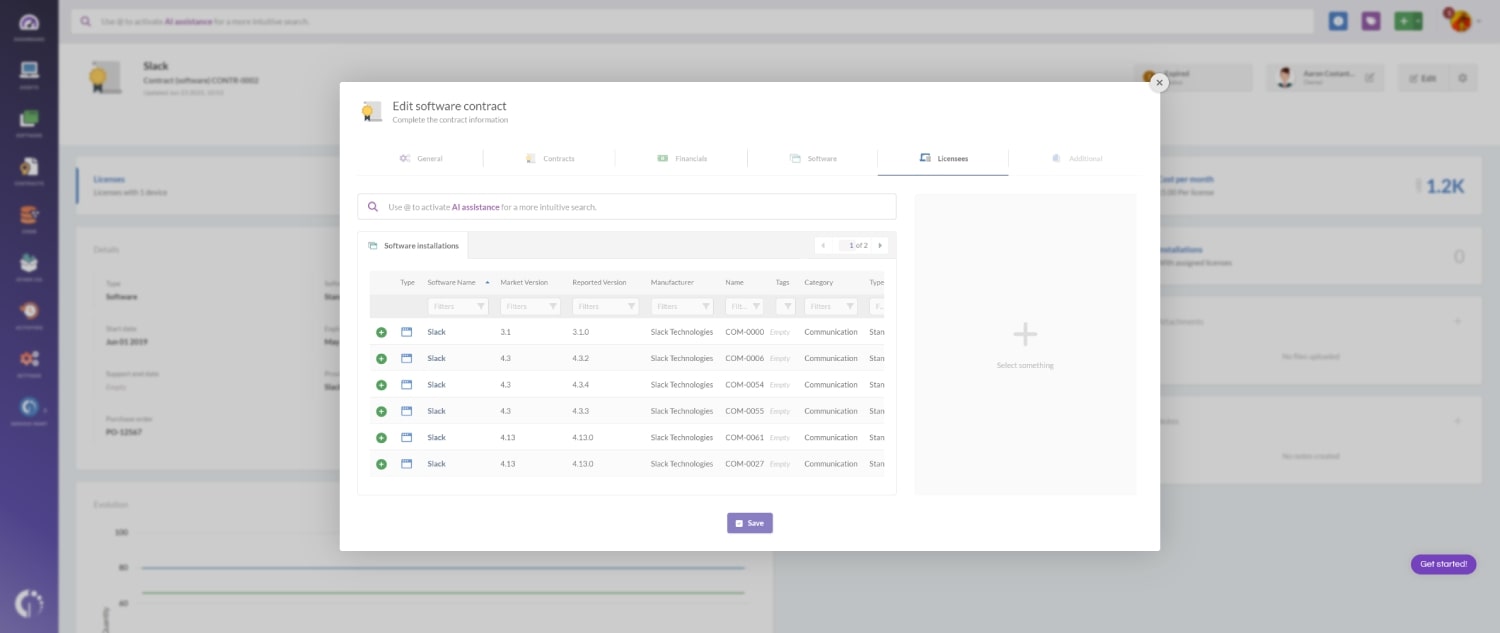Close the Edit software contract dialog

point(1159,83)
